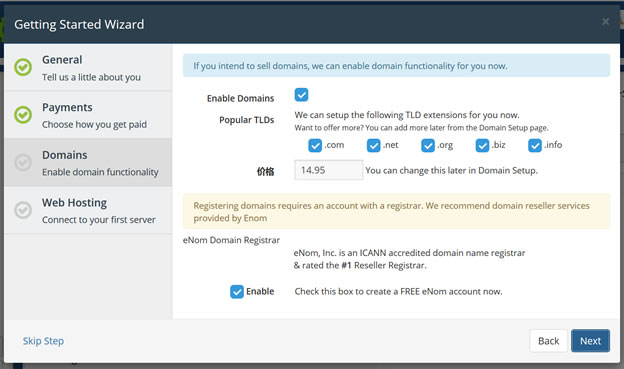Toggle the .com TLD checkbox
Screen dimensions: 624x369
[315, 145]
